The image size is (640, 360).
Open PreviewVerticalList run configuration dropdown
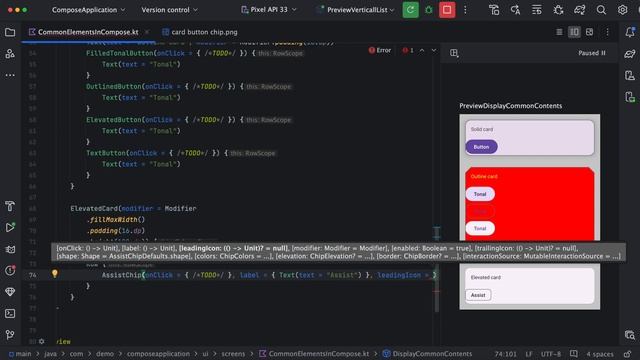(356, 10)
